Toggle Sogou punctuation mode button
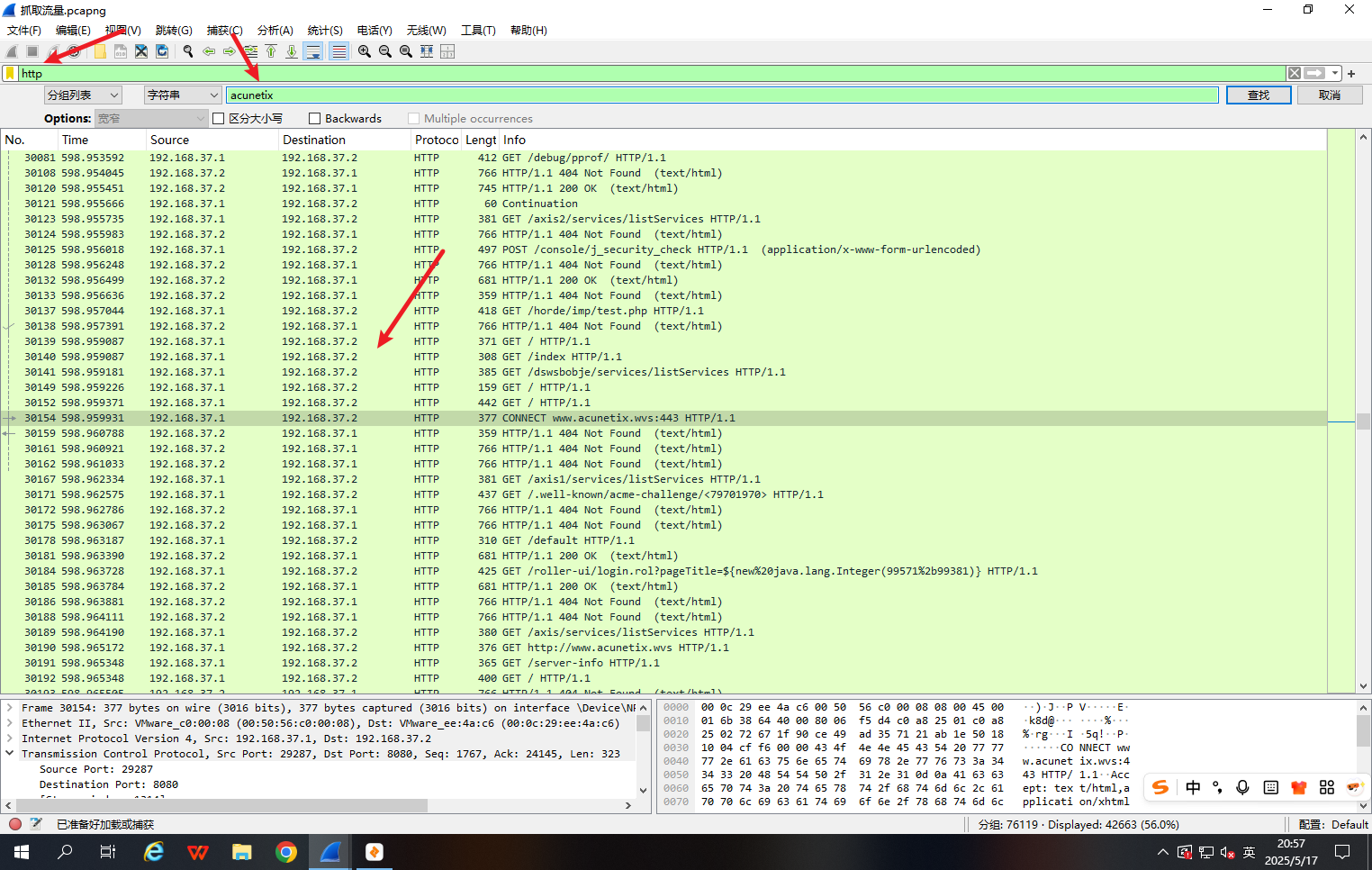This screenshot has height=870, width=1372. pyautogui.click(x=1217, y=787)
